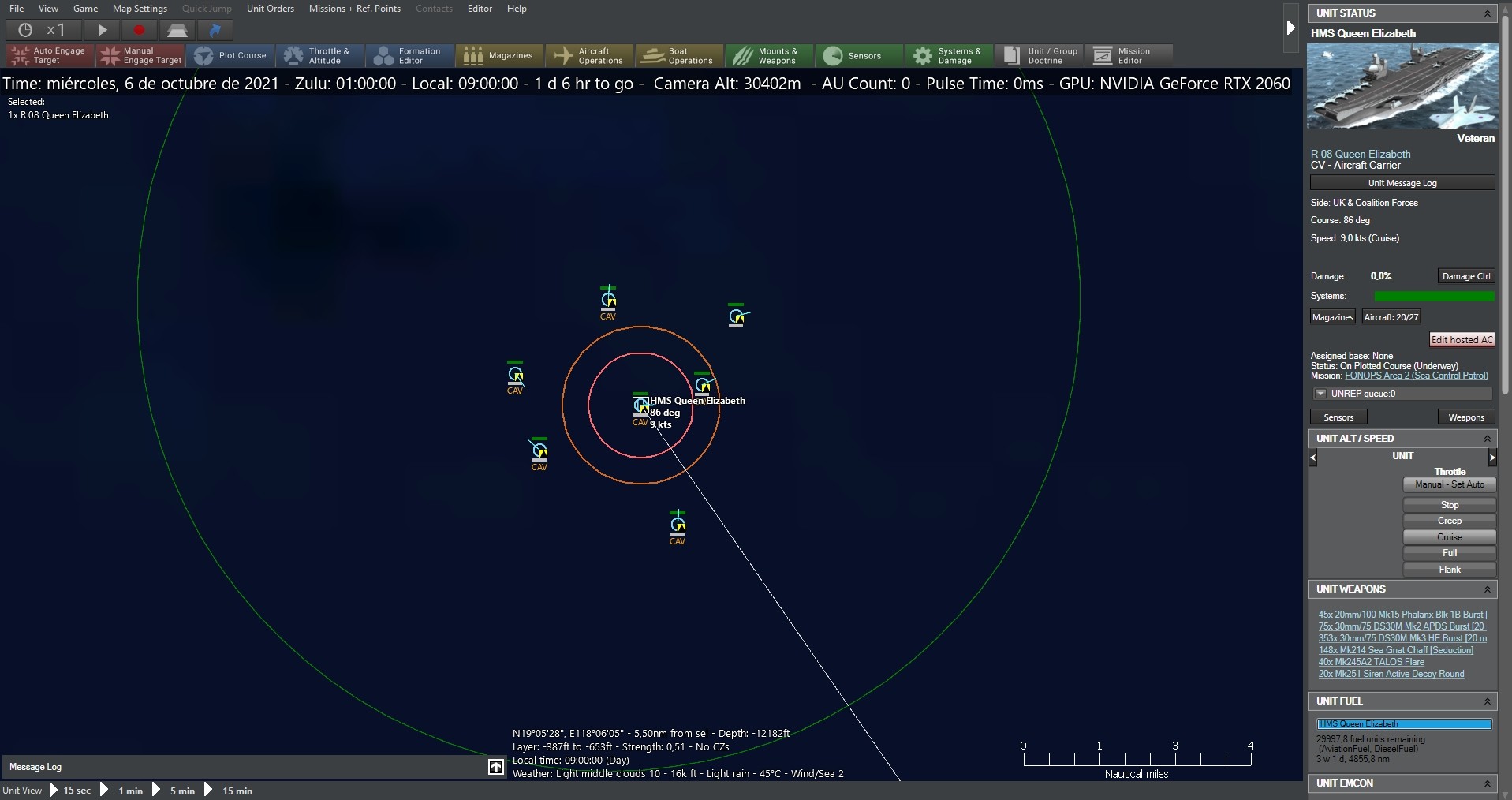Start scenario recording with the red record button
Viewport: 1512px width, 800px height.
click(x=139, y=30)
